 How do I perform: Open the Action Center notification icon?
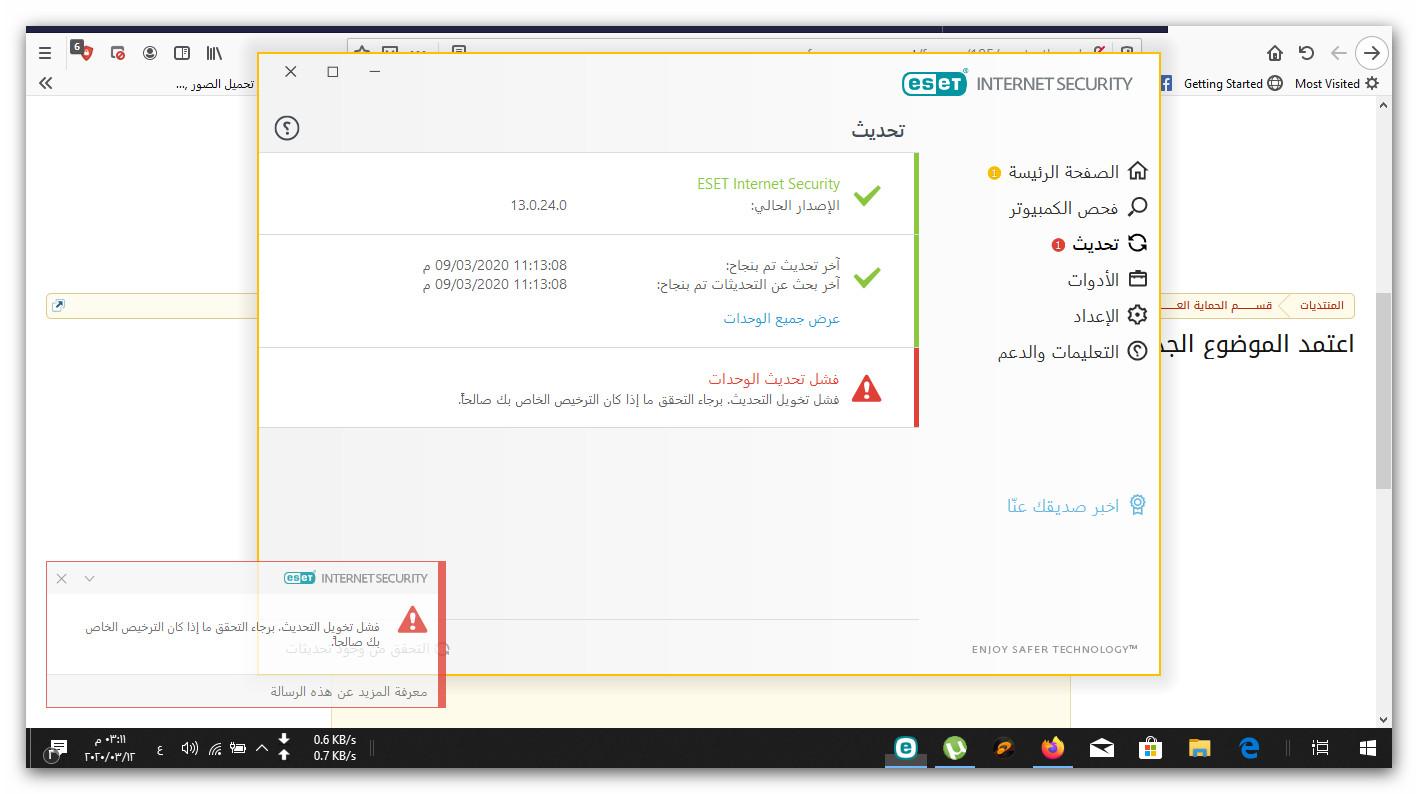pos(56,749)
